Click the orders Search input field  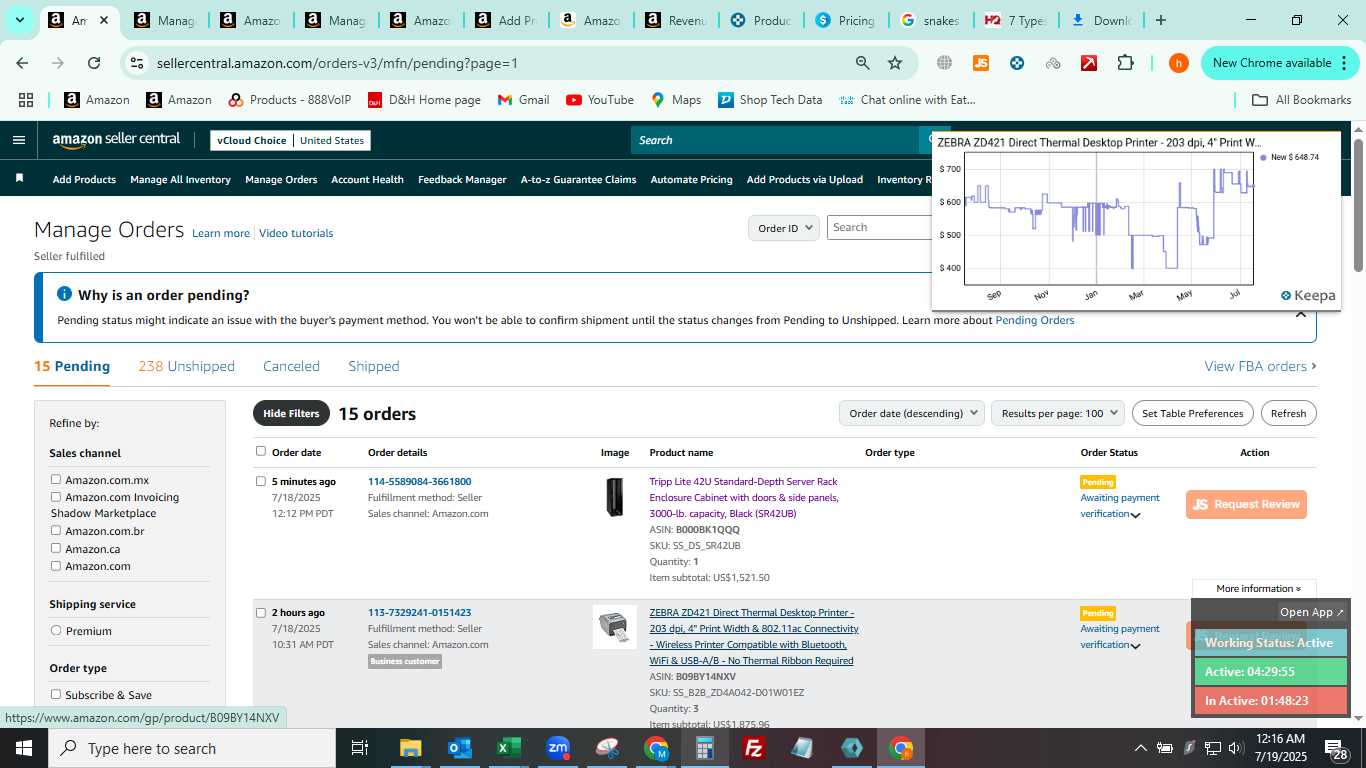(x=878, y=228)
